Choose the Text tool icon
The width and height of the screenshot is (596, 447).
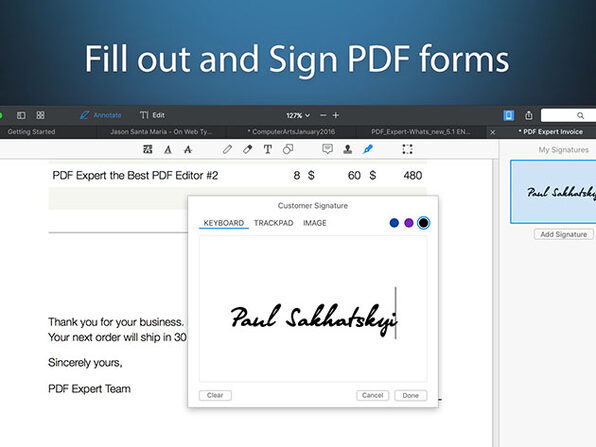point(268,149)
